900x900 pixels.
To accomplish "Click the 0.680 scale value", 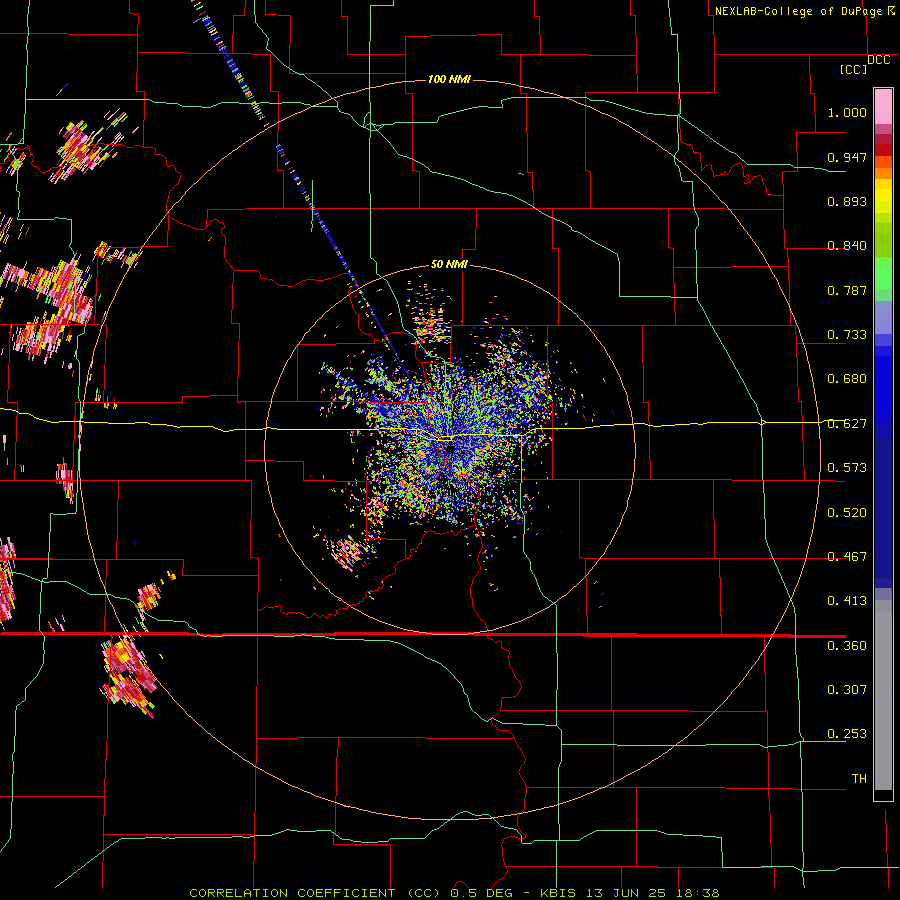I will pyautogui.click(x=847, y=379).
